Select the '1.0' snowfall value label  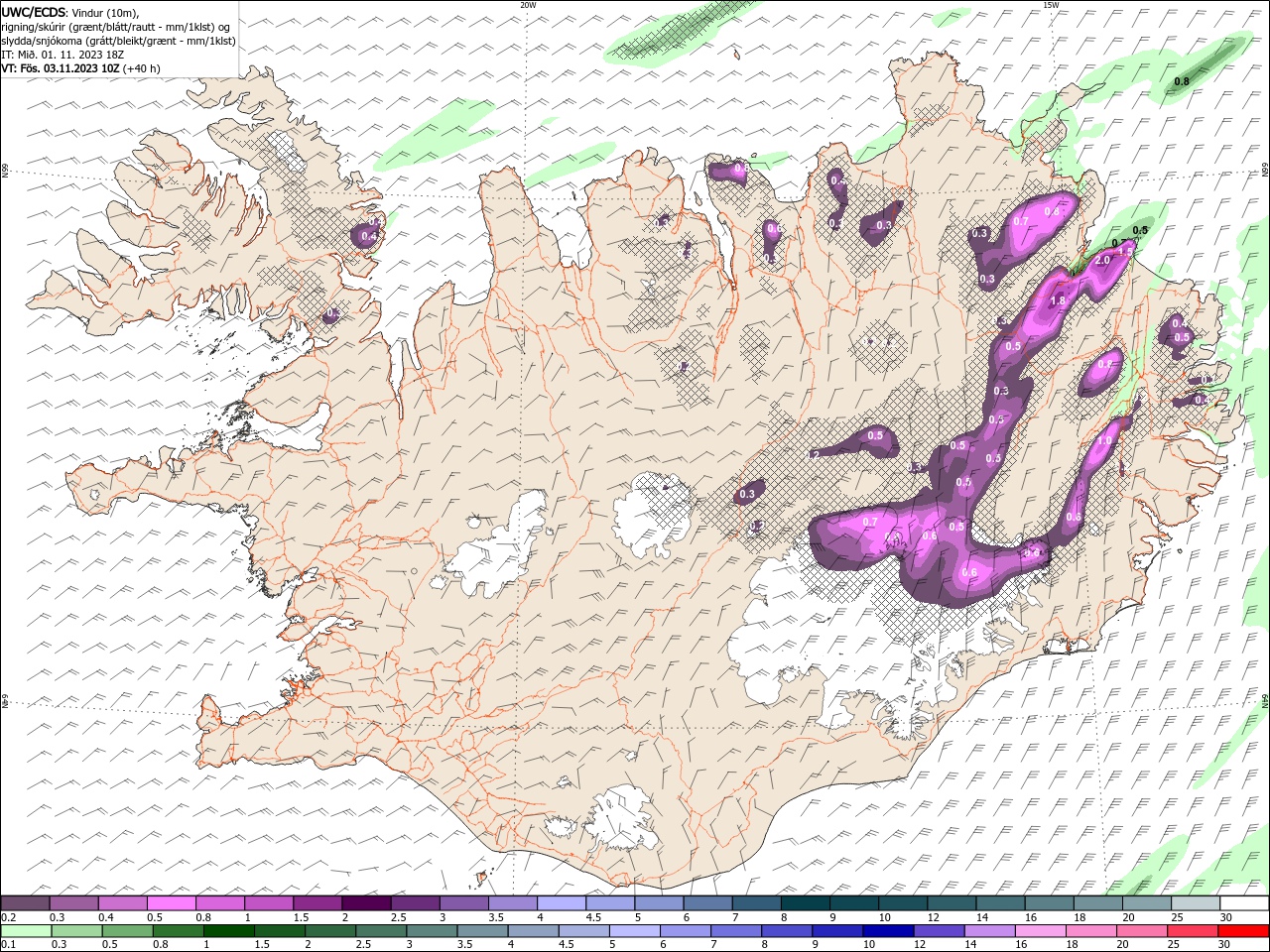pyautogui.click(x=1104, y=440)
